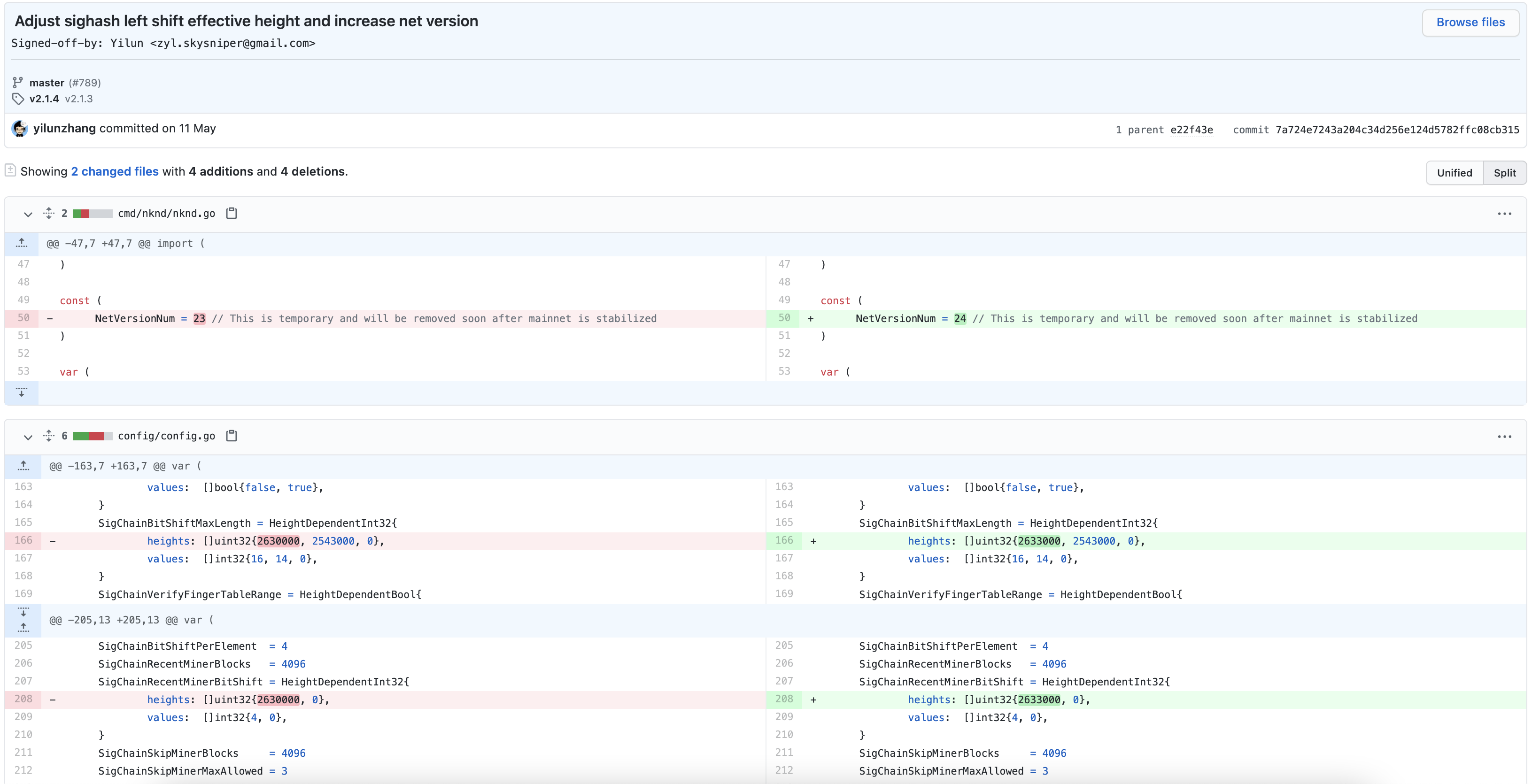The image size is (1532, 784).
Task: Switch diff view to Unified
Action: coord(1454,173)
